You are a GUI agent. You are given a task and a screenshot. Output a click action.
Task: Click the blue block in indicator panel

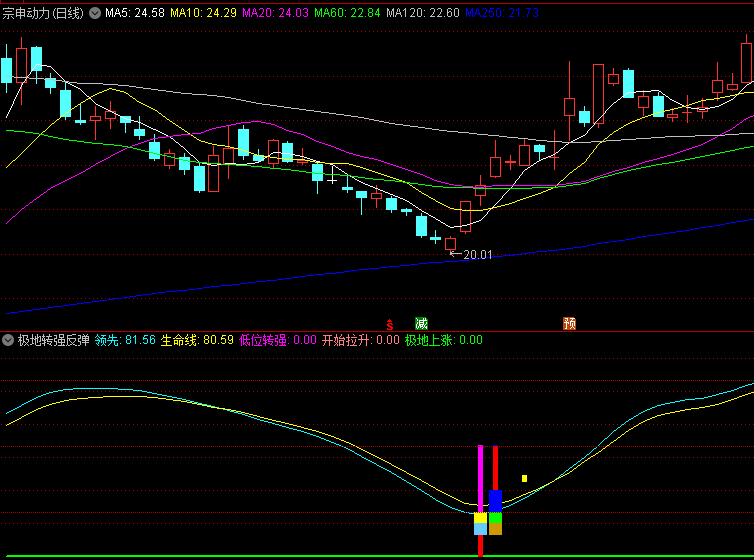pyautogui.click(x=495, y=500)
